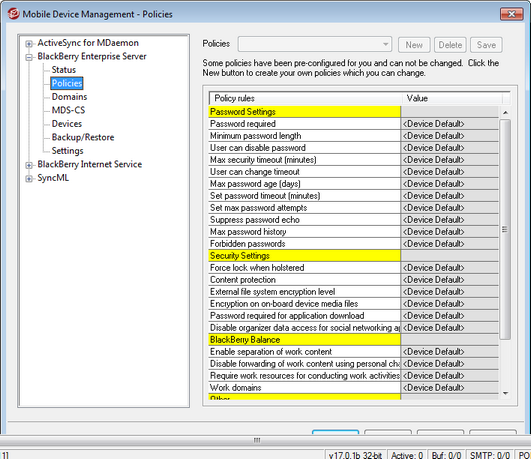Viewport: 531px width, 459px height.
Task: Select User can disable password rule
Action: point(304,148)
